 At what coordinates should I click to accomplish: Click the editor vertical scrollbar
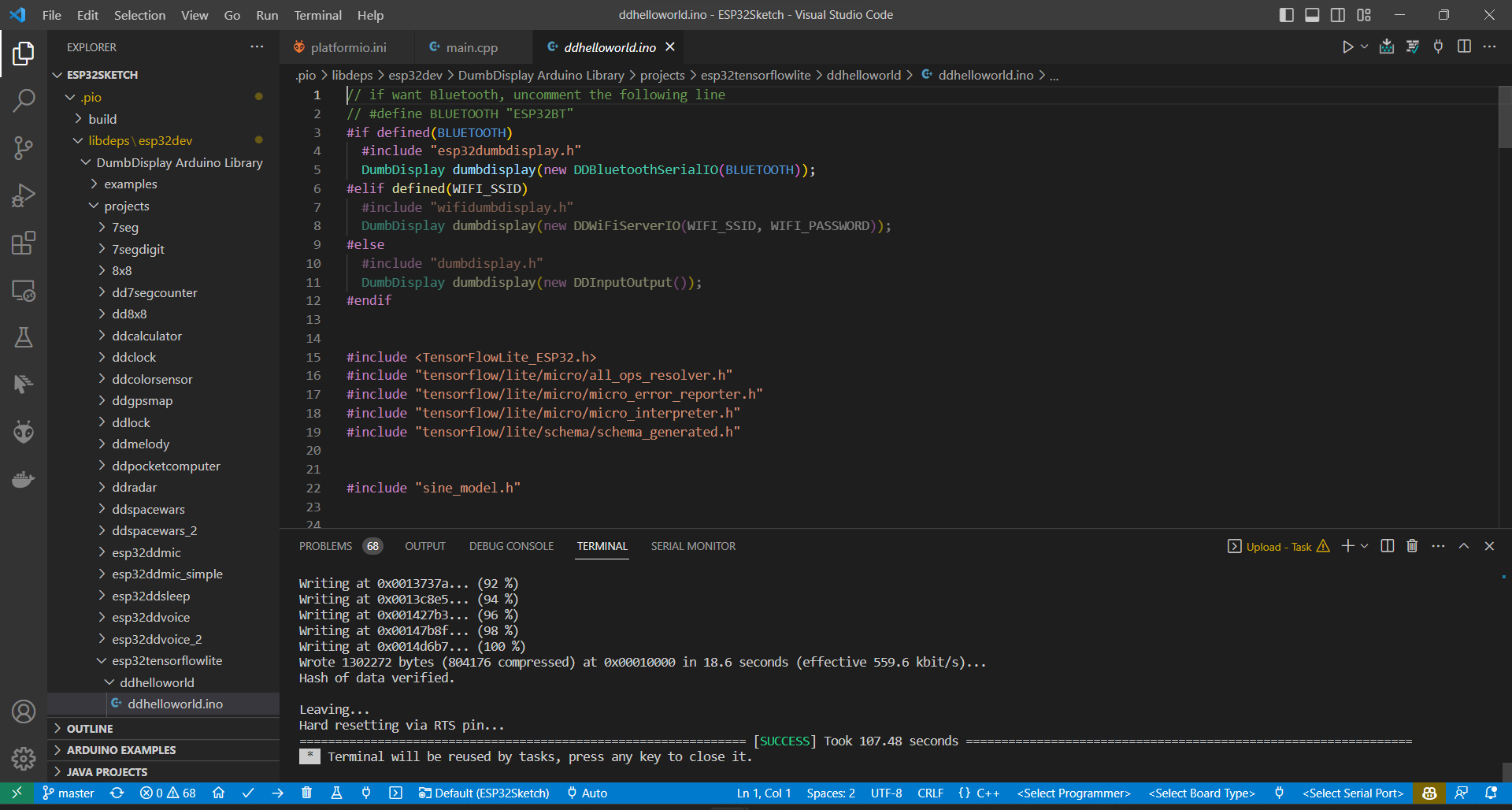coord(1505,117)
